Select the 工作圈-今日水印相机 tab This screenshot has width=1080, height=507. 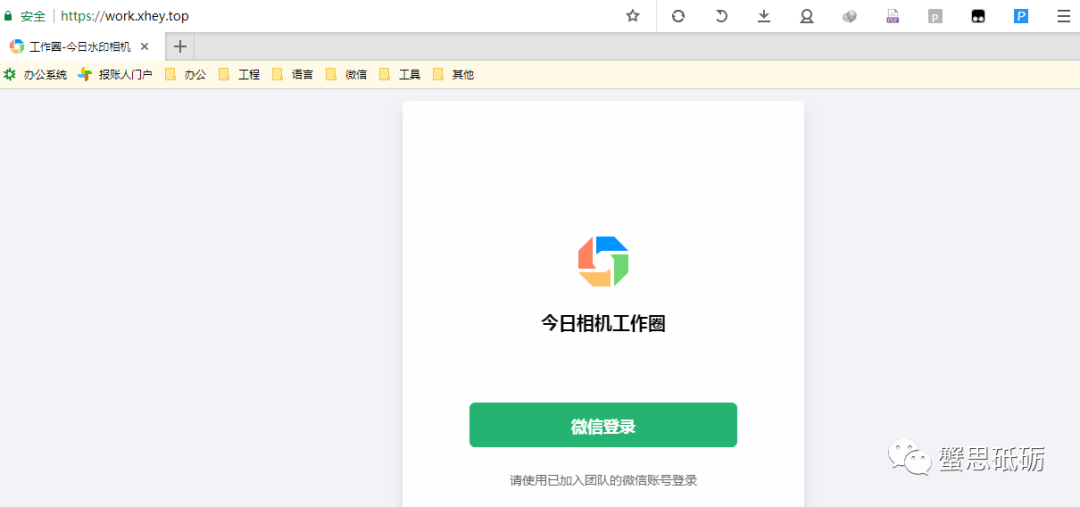pos(81,47)
